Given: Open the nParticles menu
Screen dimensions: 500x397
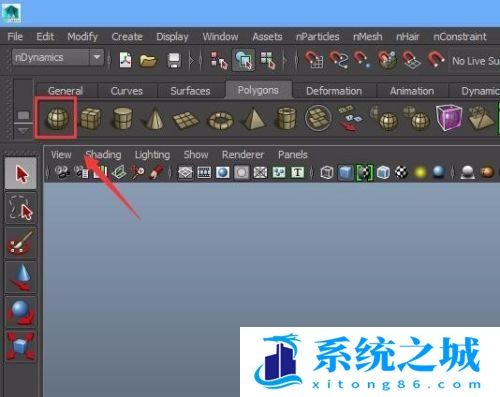Looking at the screenshot, I should [318, 36].
